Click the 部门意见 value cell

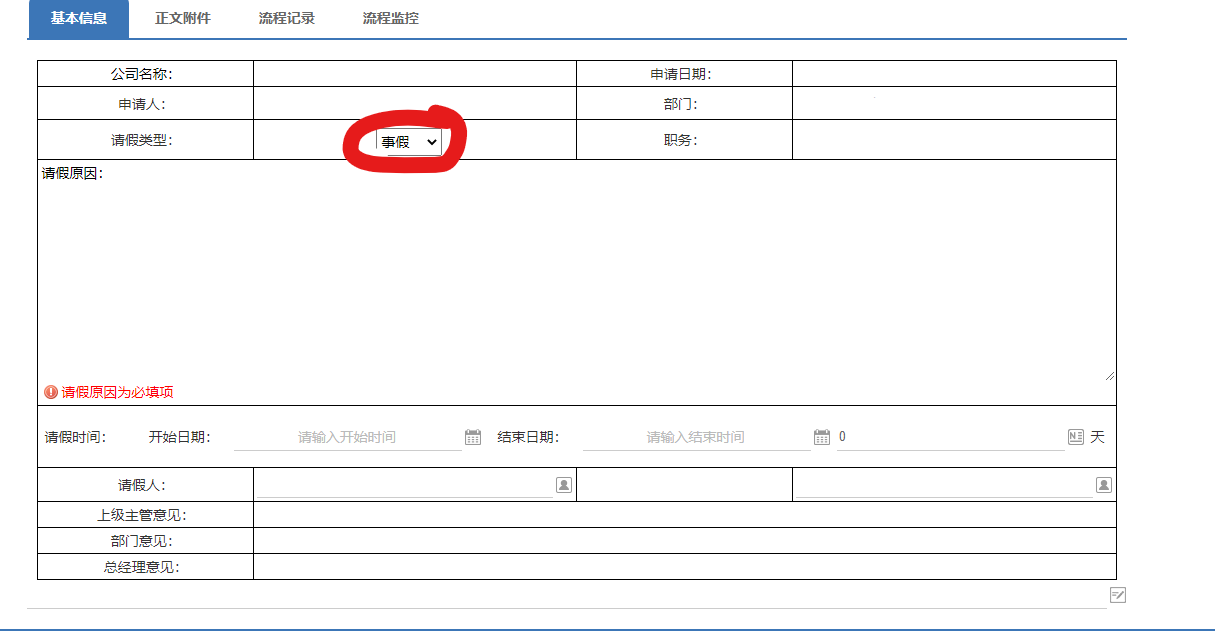[685, 541]
